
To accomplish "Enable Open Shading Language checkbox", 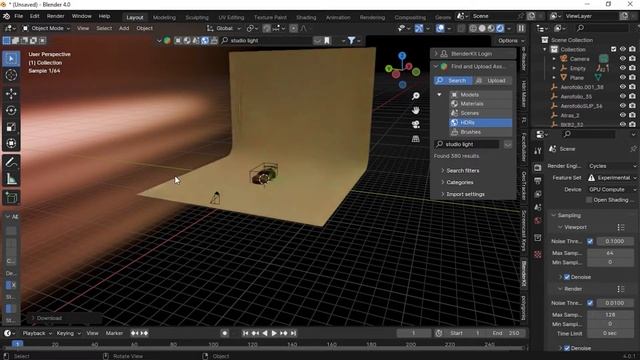I will (x=589, y=200).
